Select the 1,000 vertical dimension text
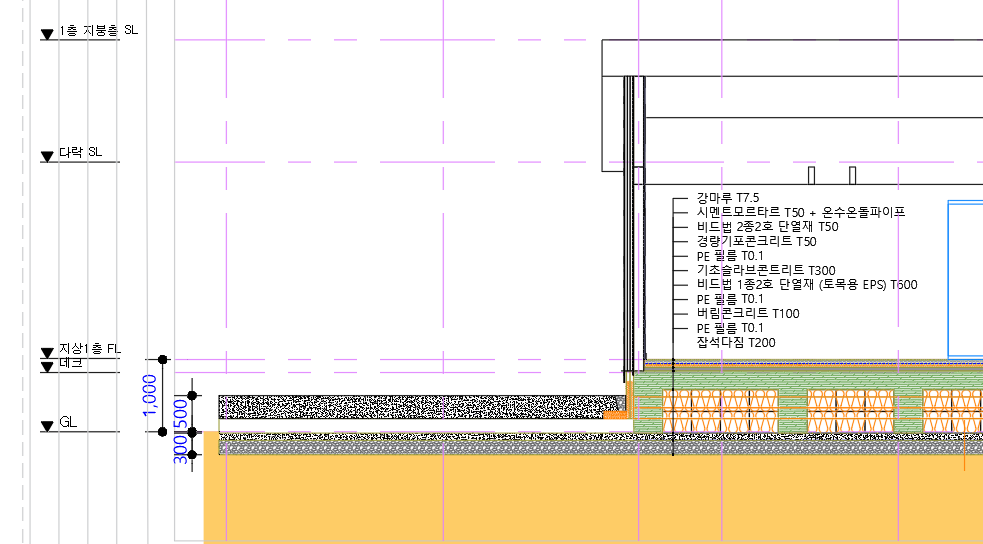 click(150, 395)
